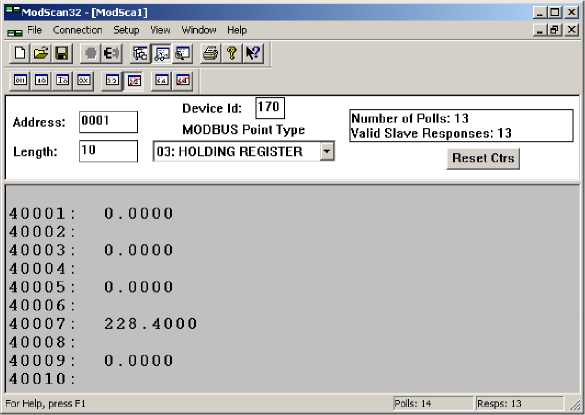Set display format to Integer (third format icon)
Screen dimensions: 585x415
(x=62, y=80)
